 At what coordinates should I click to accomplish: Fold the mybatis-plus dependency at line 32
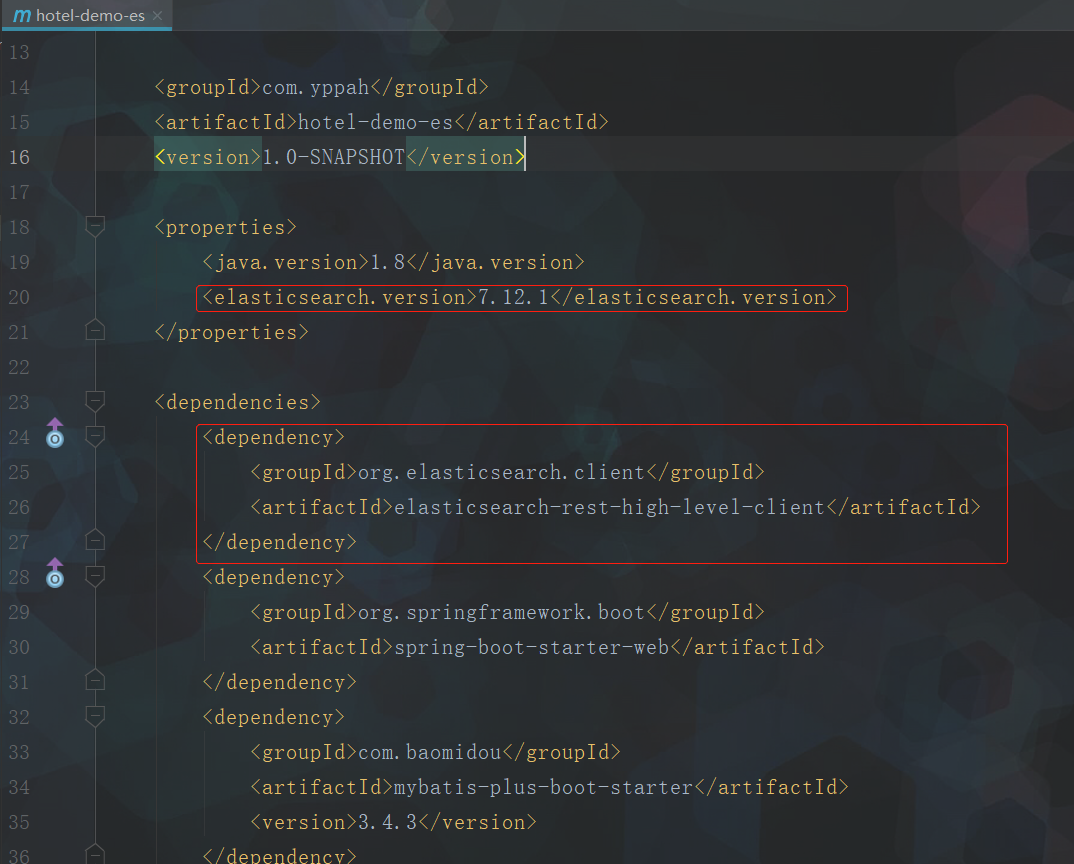tap(95, 716)
